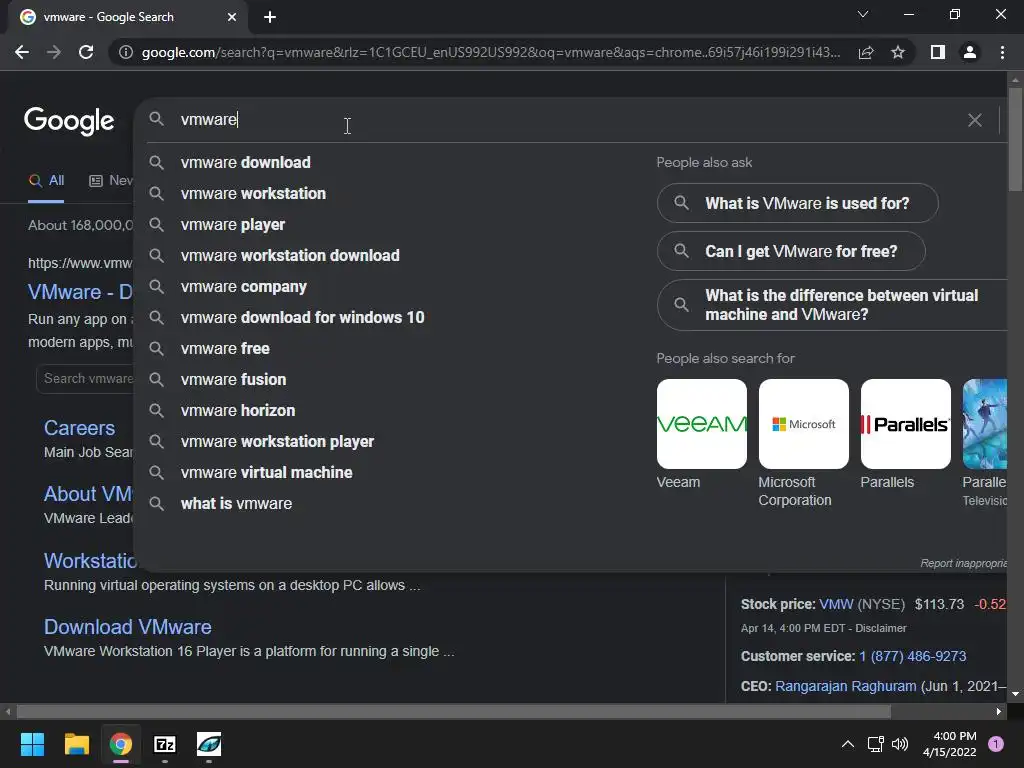Open the Microsoft Corporation thumbnail
1024x768 pixels.
803,424
